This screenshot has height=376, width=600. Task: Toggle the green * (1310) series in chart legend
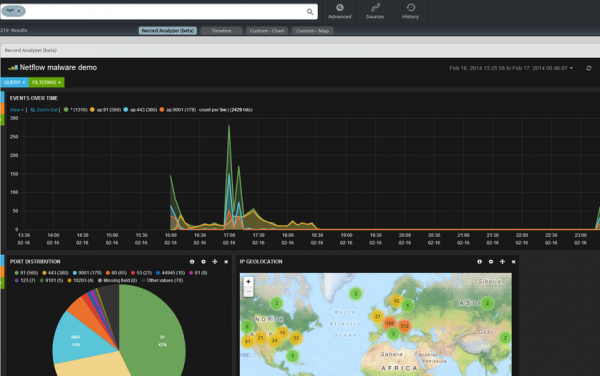[76, 110]
